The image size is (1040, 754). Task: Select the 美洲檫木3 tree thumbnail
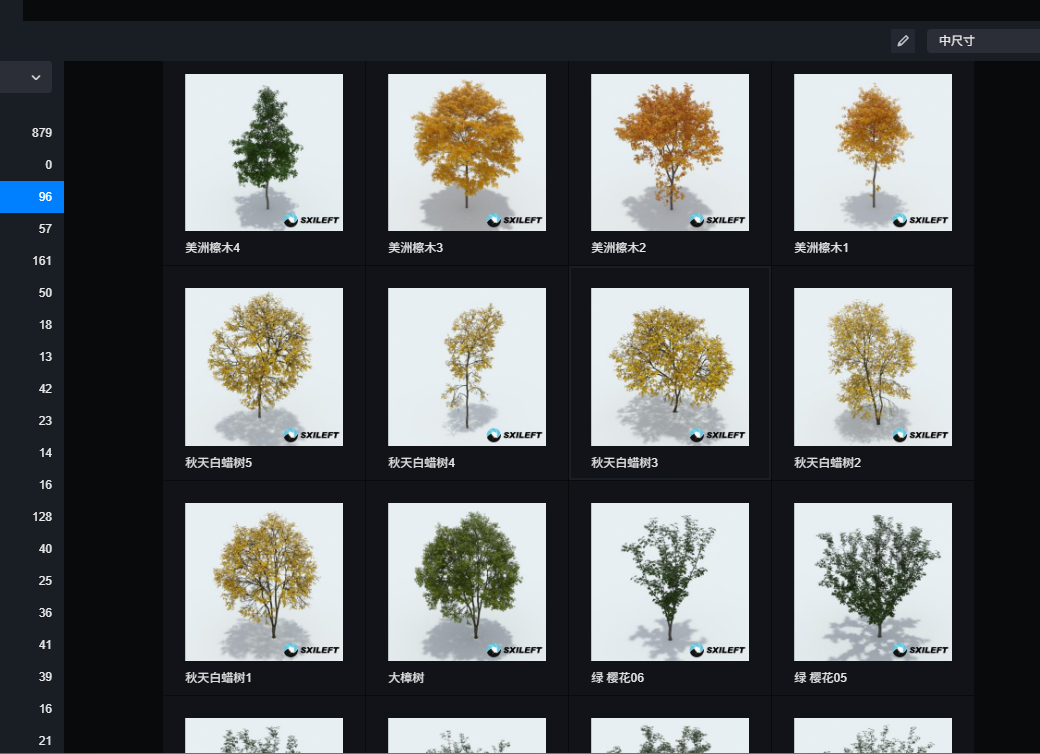(x=467, y=153)
